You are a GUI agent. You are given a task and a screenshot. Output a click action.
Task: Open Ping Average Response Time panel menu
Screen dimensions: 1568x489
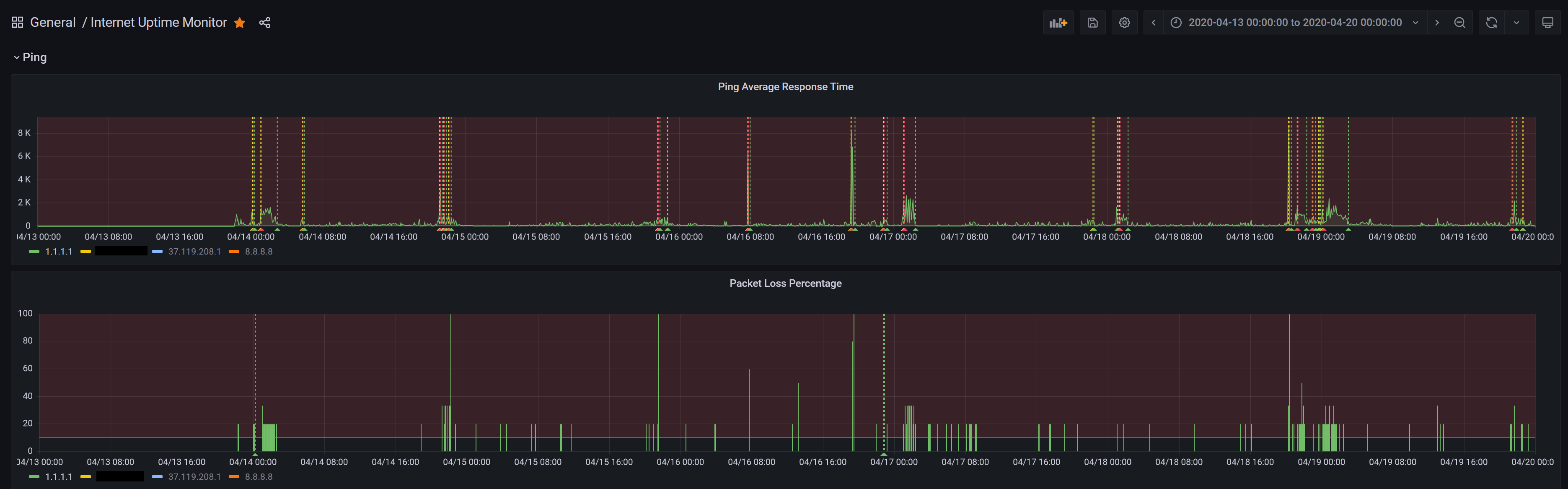coord(785,86)
